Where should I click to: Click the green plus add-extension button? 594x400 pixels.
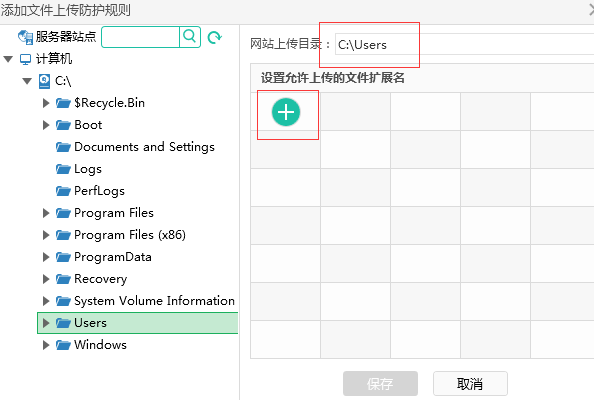click(286, 112)
